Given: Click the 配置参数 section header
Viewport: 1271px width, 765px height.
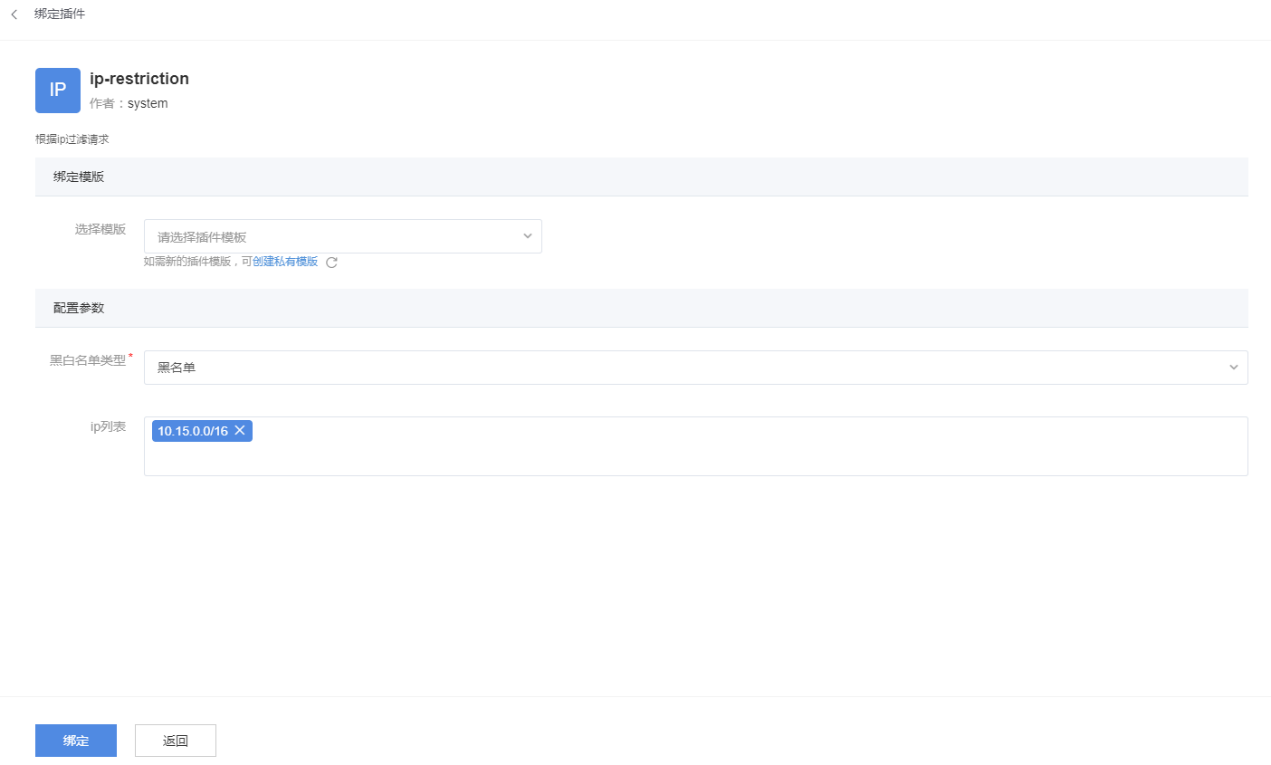Looking at the screenshot, I should pos(79,308).
